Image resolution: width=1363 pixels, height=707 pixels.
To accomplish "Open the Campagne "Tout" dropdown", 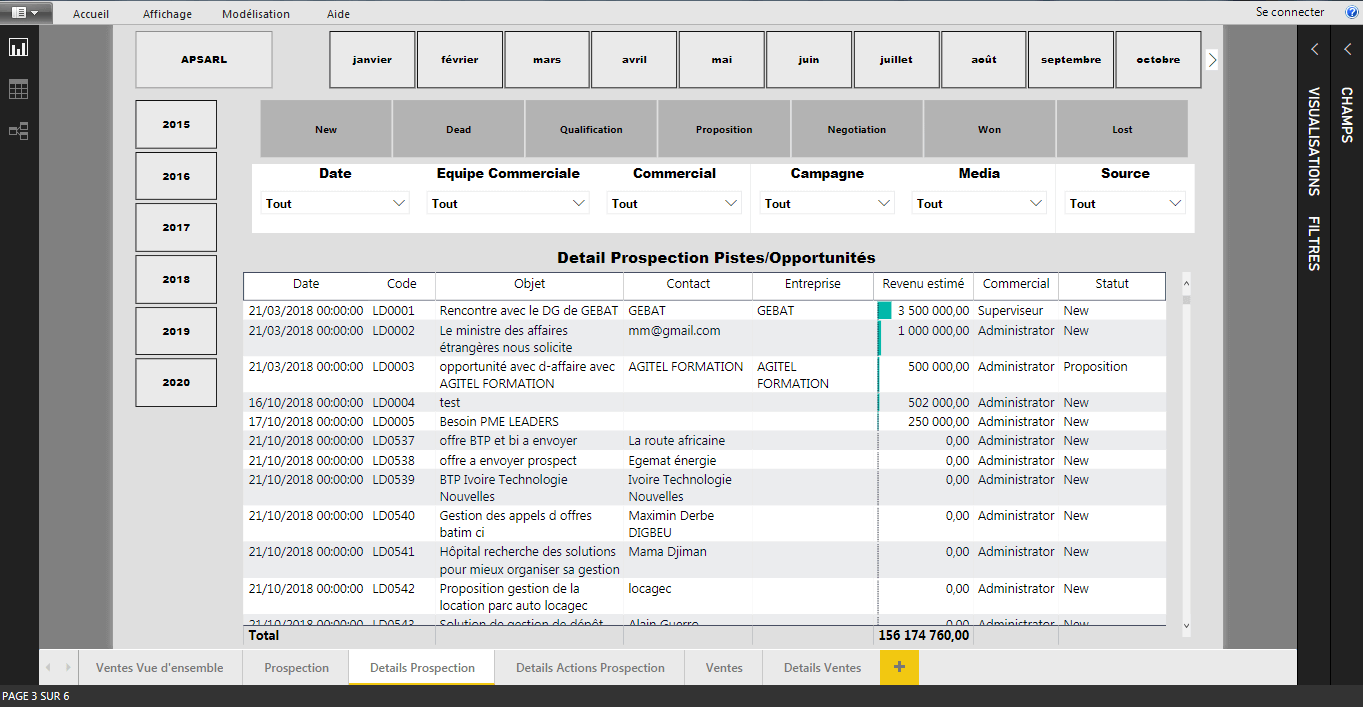I will tap(827, 202).
